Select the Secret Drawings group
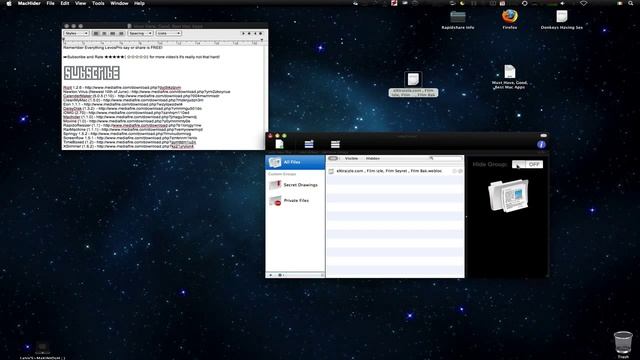The image size is (640, 360). (295, 185)
